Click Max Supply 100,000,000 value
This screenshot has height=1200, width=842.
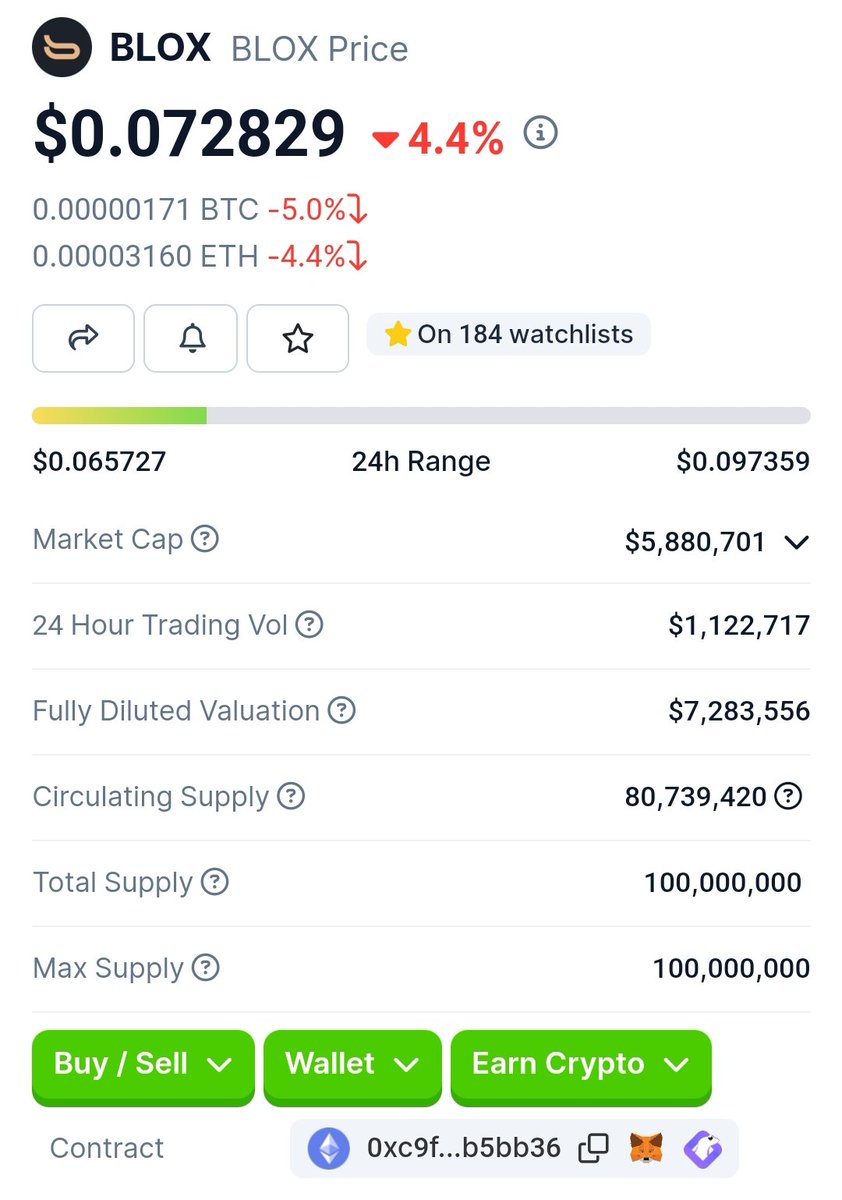tap(731, 968)
